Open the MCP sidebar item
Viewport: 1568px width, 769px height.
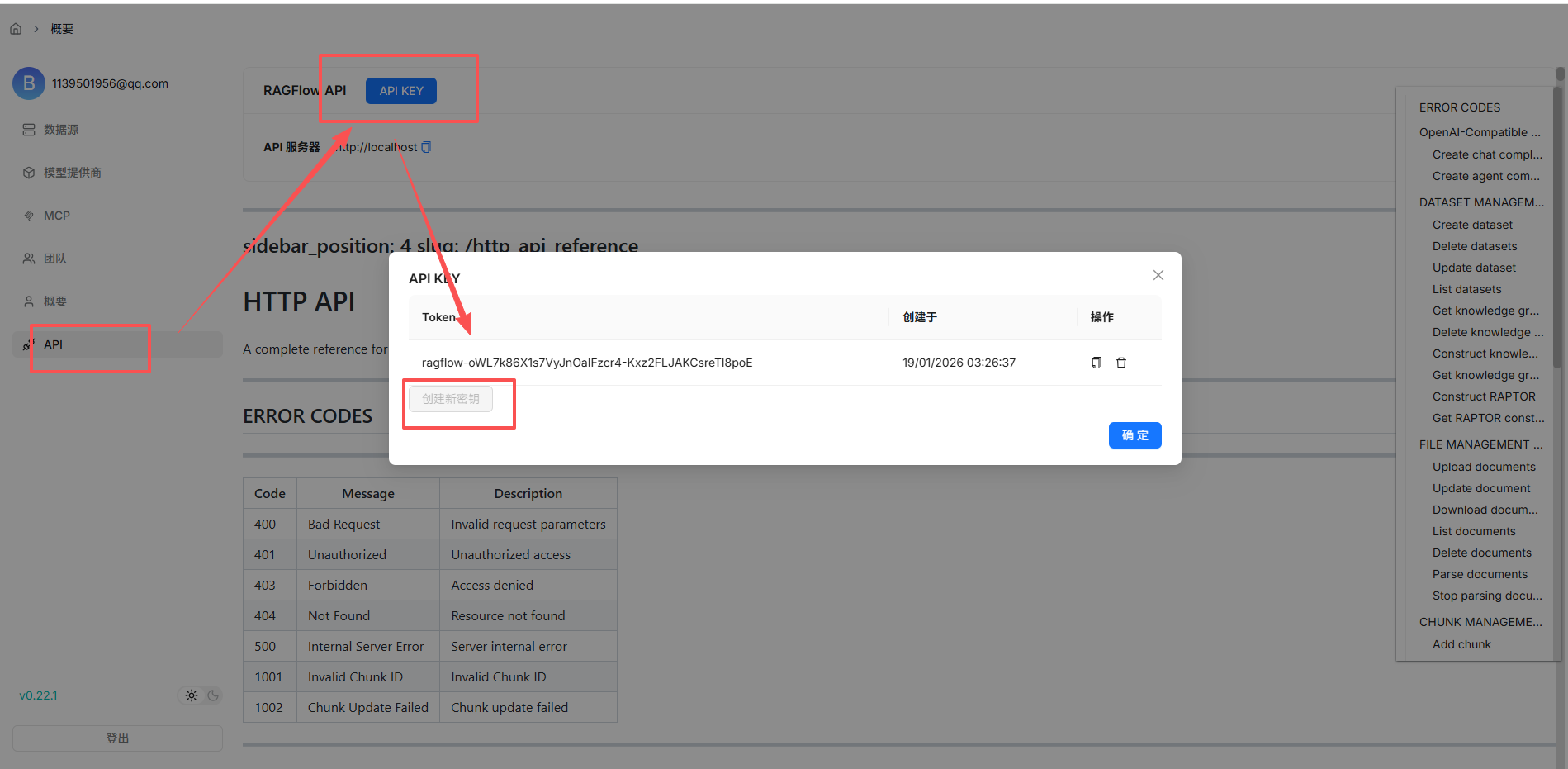click(x=117, y=216)
